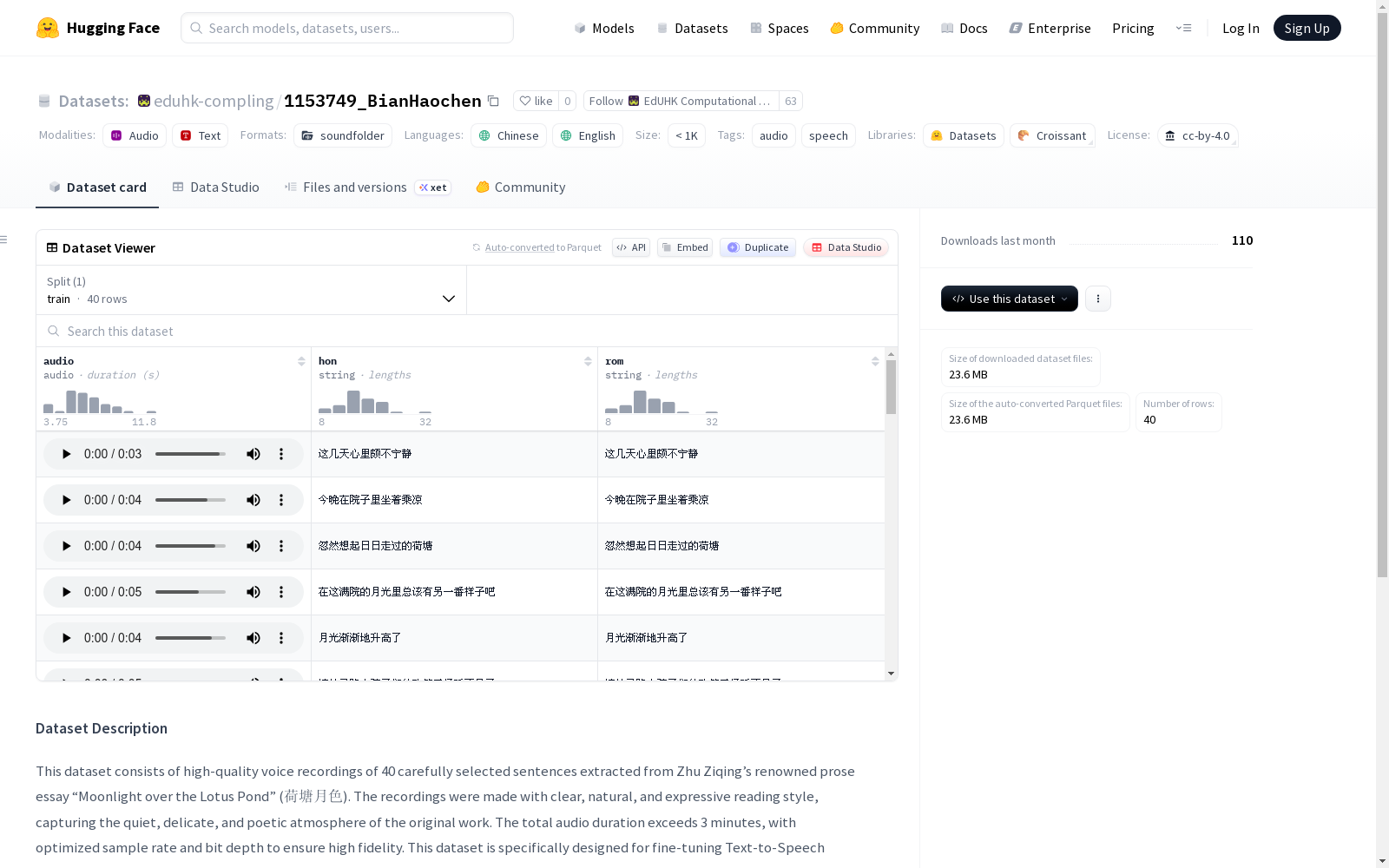Viewport: 1389px width, 868px height.
Task: Open Models in the top navigation
Action: (604, 28)
